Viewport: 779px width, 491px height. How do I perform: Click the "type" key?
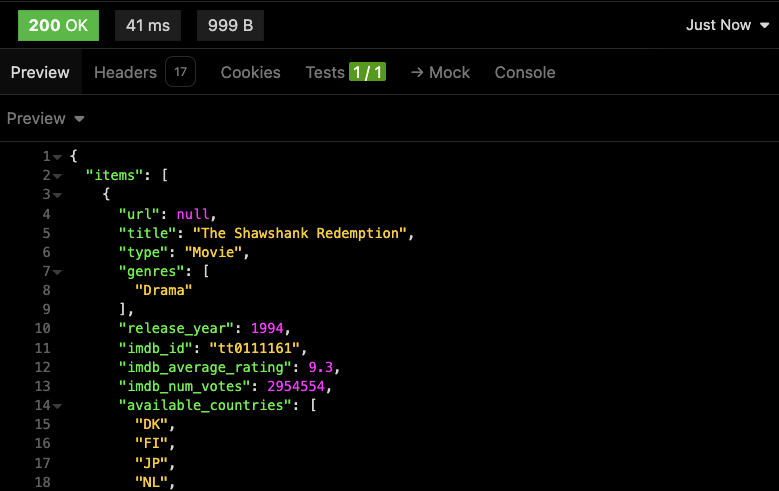(143, 252)
